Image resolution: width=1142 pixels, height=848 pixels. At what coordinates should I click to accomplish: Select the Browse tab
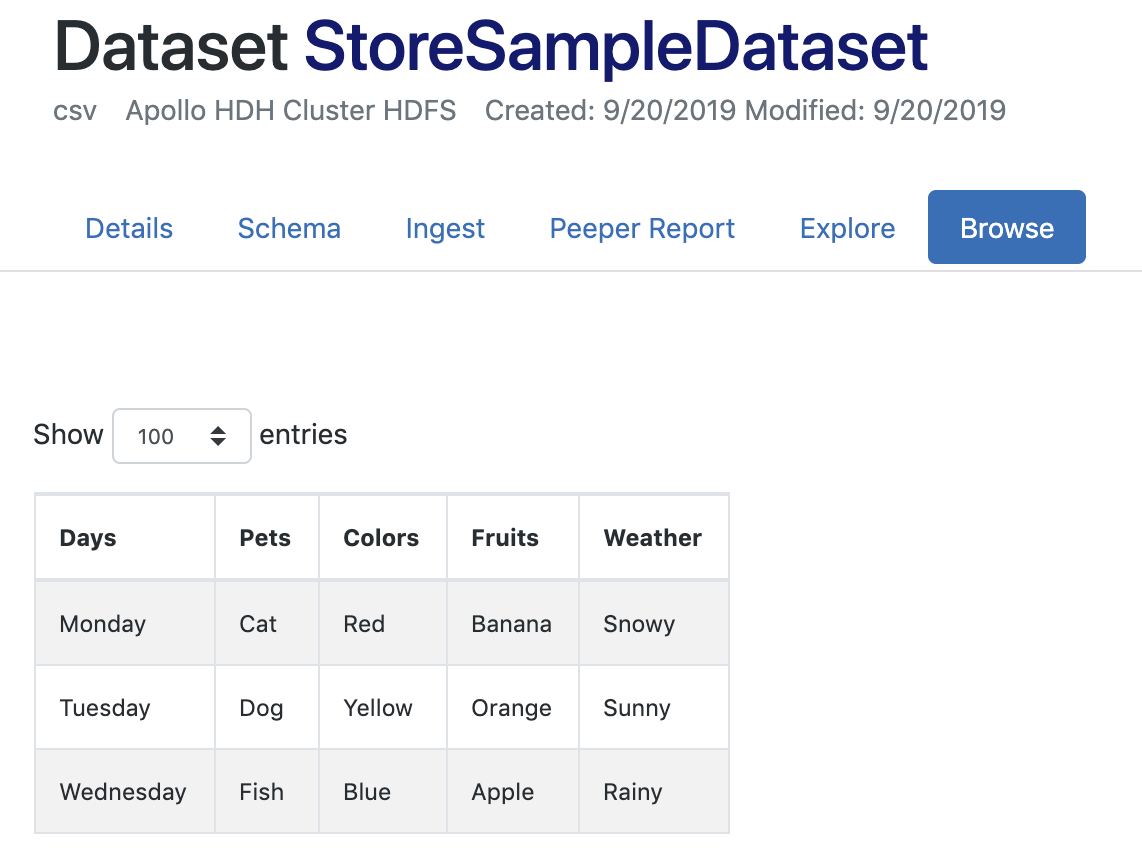tap(1006, 227)
